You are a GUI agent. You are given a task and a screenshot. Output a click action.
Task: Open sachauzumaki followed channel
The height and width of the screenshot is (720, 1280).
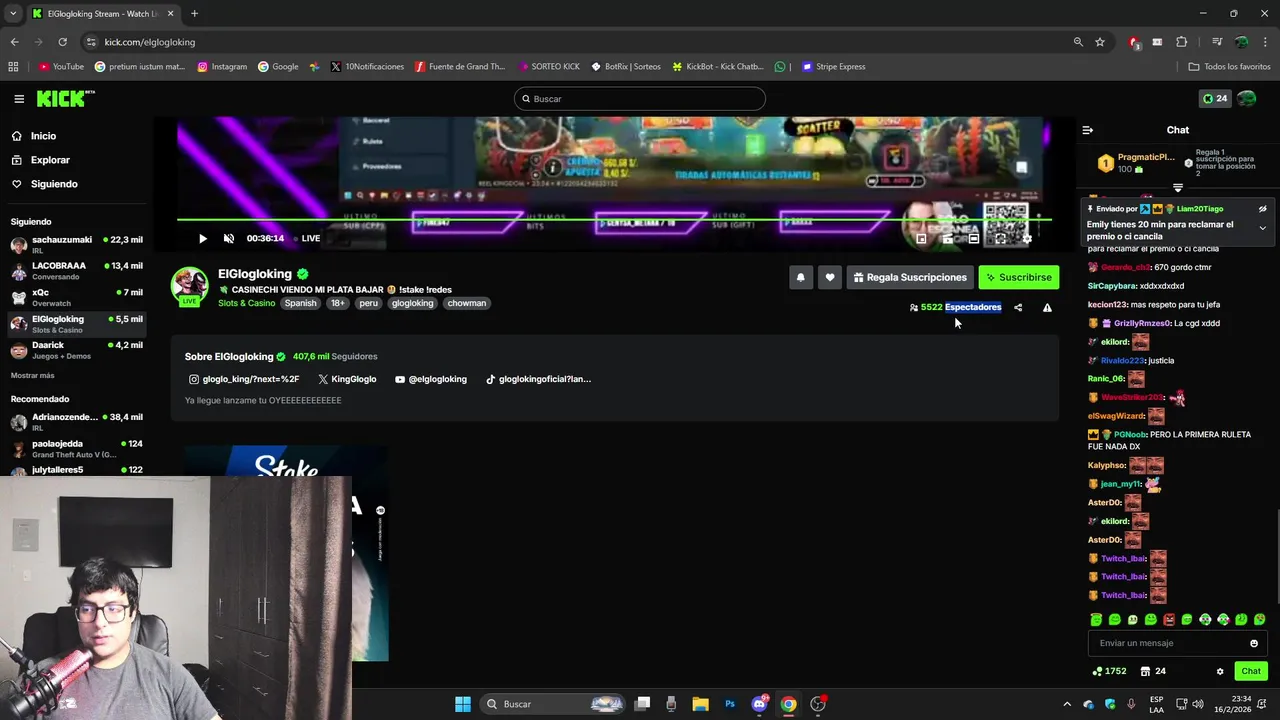[x=77, y=244]
